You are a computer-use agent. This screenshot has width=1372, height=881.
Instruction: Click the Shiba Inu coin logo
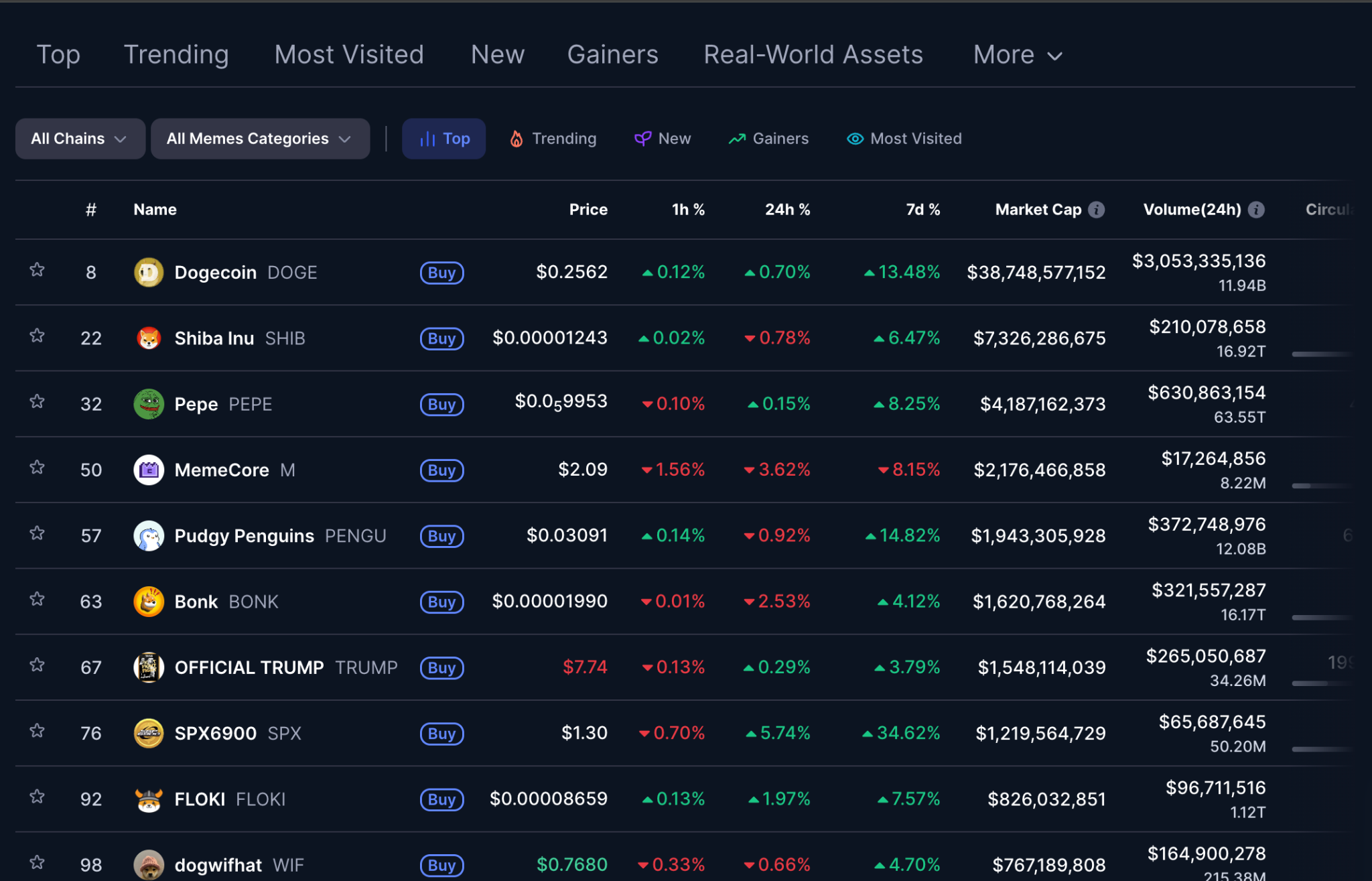[149, 338]
